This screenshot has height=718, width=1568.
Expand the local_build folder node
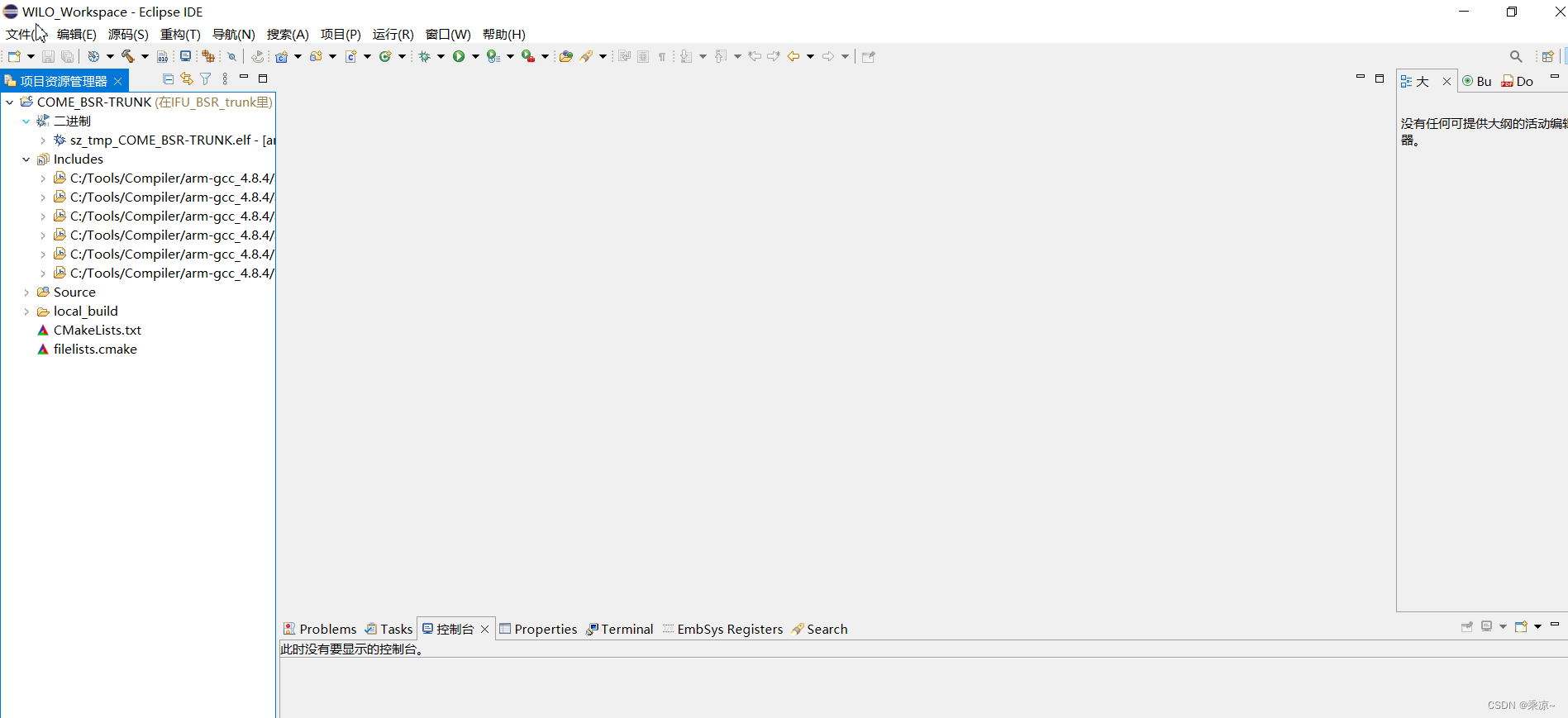coord(26,311)
